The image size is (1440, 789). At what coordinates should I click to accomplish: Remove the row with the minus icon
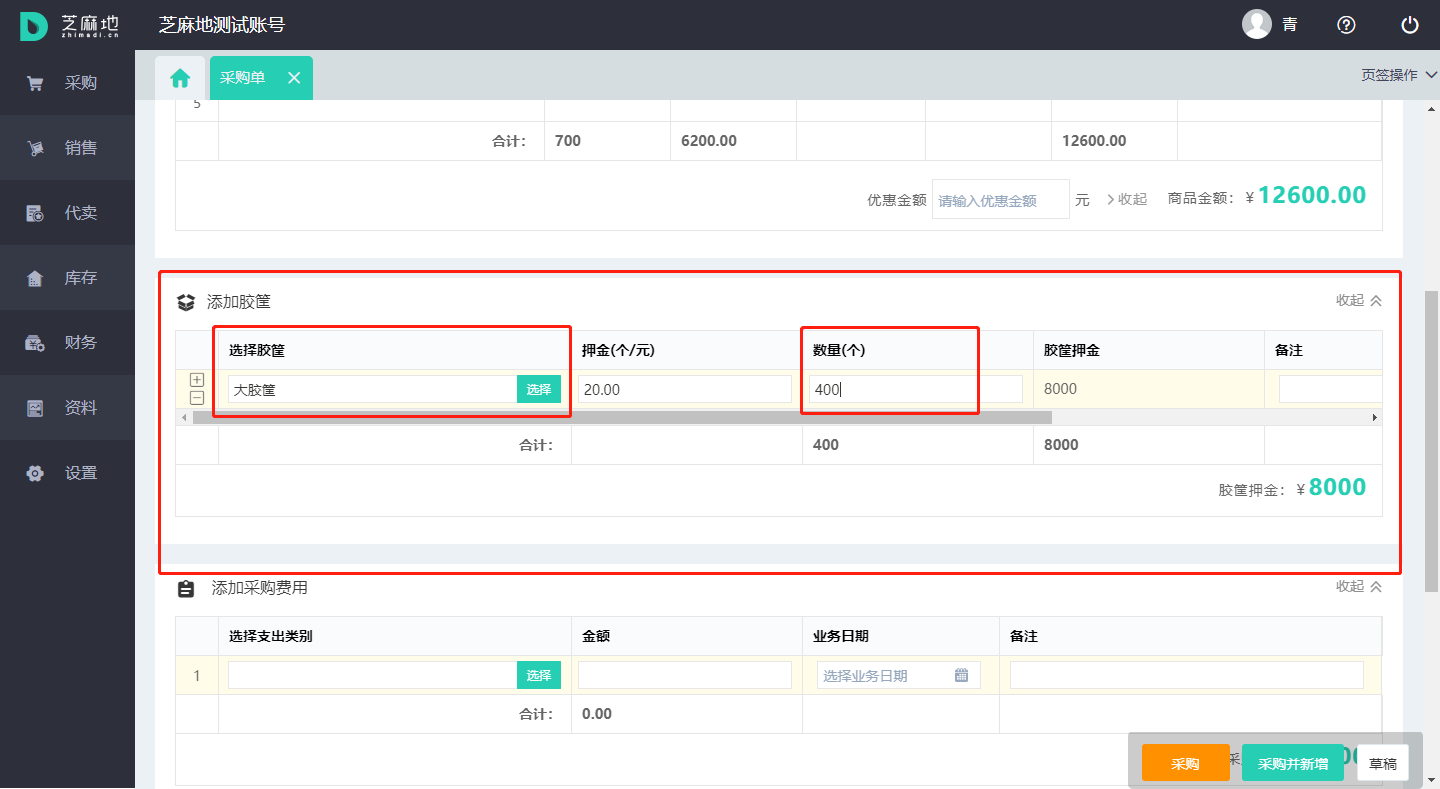197,398
